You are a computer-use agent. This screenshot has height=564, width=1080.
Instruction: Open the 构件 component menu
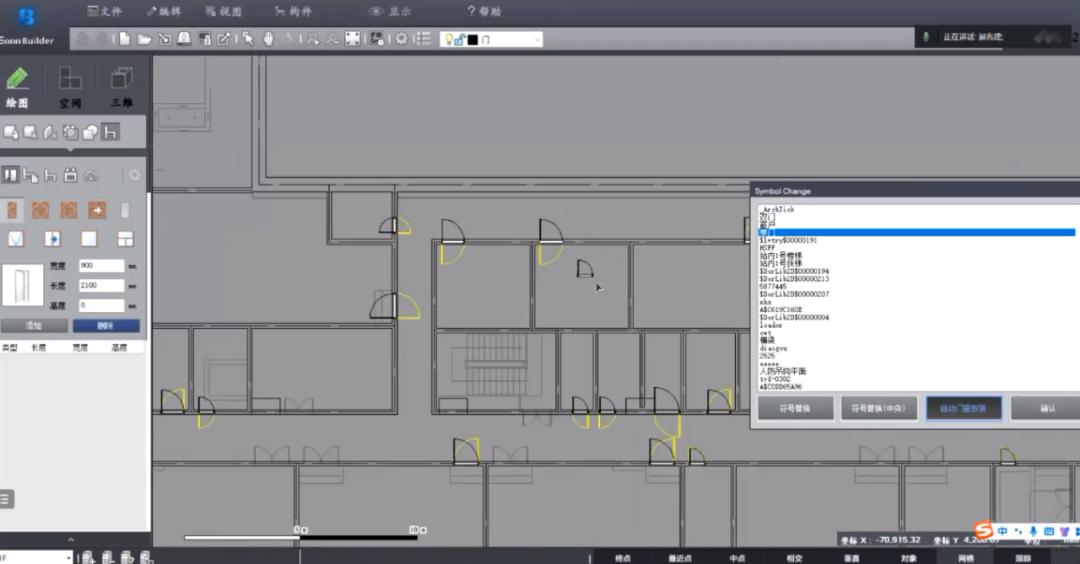coord(293,12)
